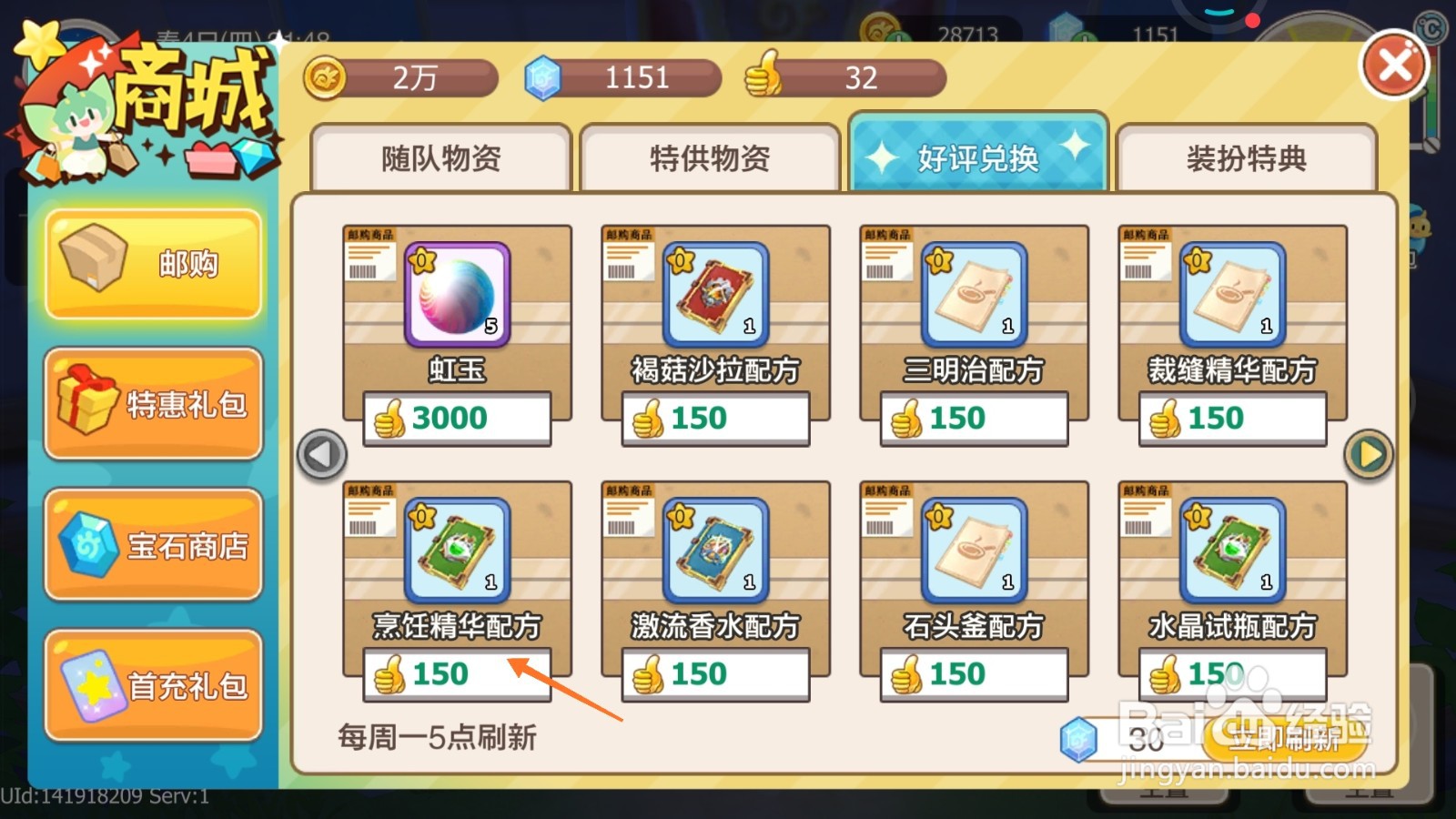1456x819 pixels.
Task: Switch to the 随队物资 tab
Action: pyautogui.click(x=441, y=158)
